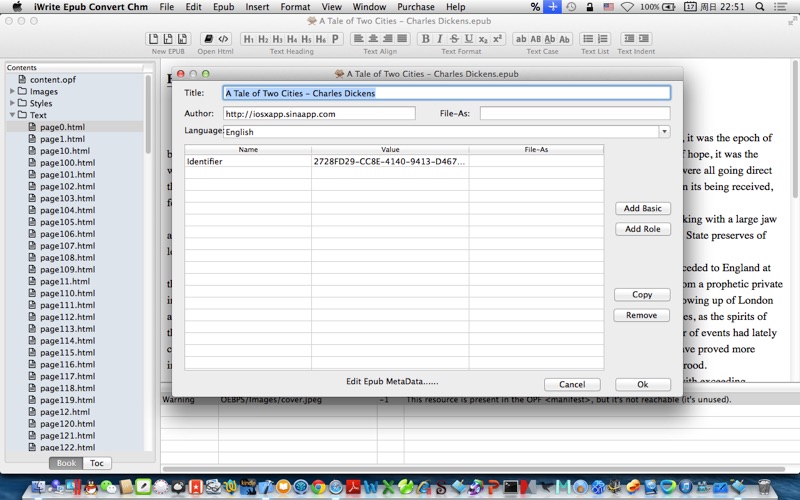Open the Insert menu
Screen dimensions: 800x500
point(257,7)
